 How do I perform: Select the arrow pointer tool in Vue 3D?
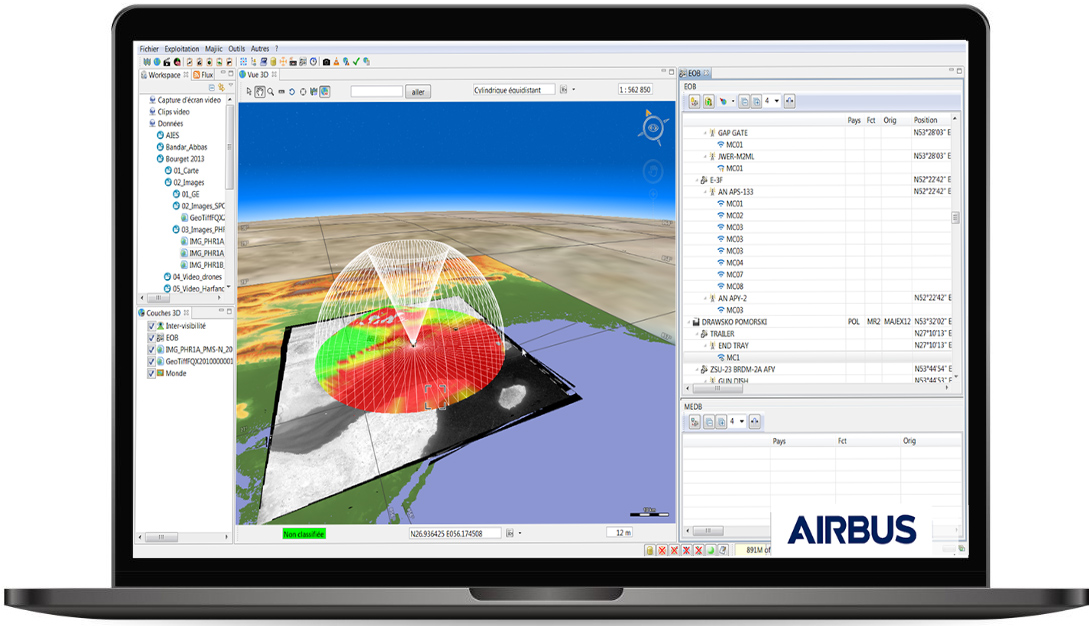(x=250, y=91)
